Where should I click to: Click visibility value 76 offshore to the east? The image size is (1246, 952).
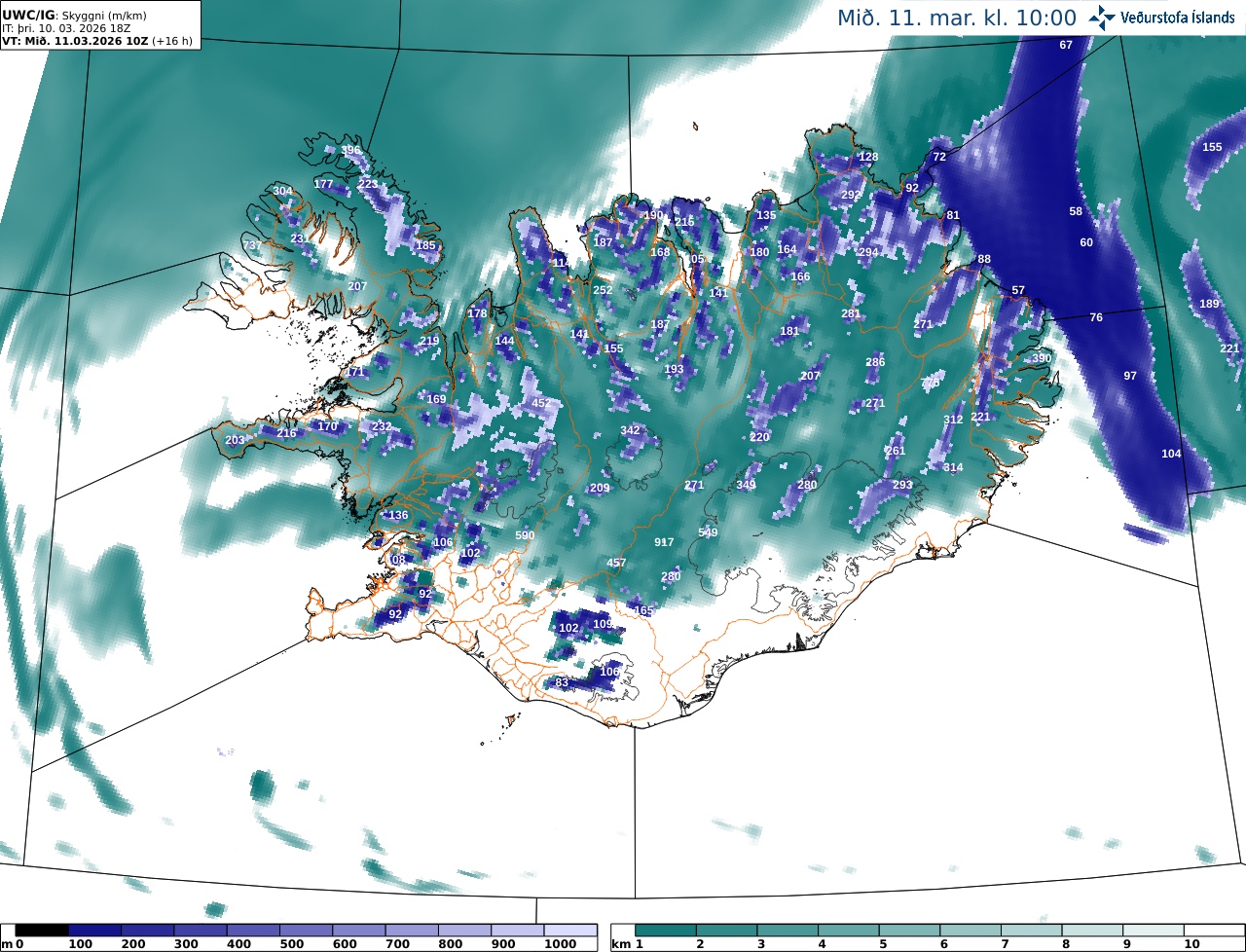pyautogui.click(x=1096, y=317)
